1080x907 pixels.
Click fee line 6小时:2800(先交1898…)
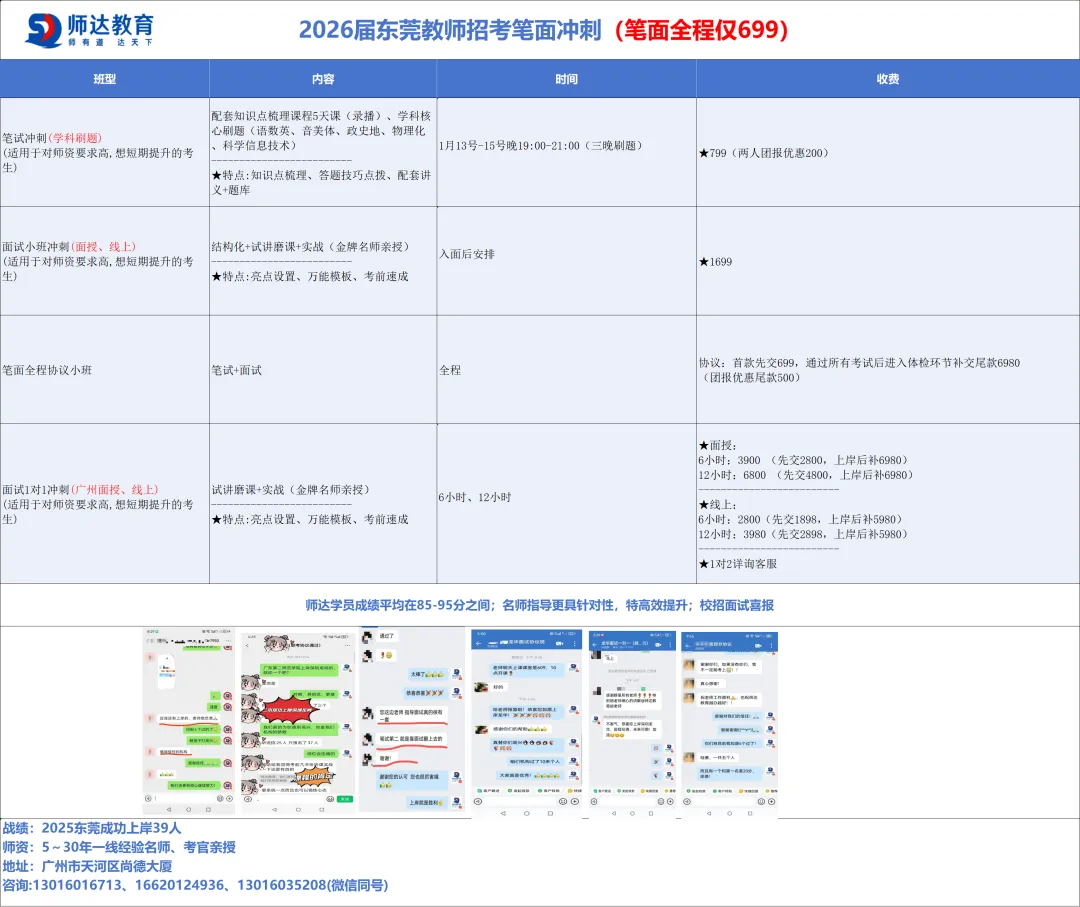click(800, 519)
